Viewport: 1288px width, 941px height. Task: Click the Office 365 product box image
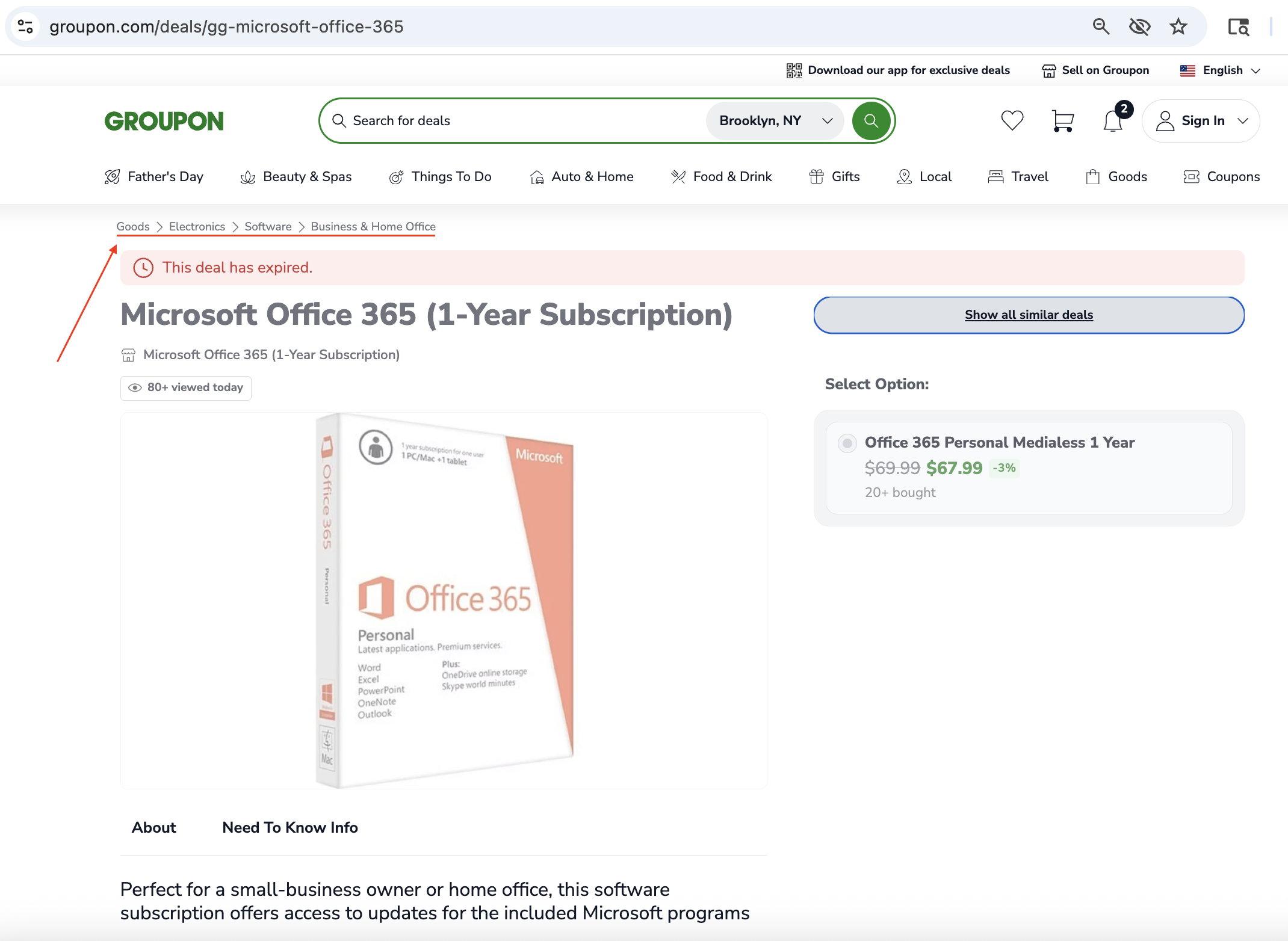tap(444, 600)
